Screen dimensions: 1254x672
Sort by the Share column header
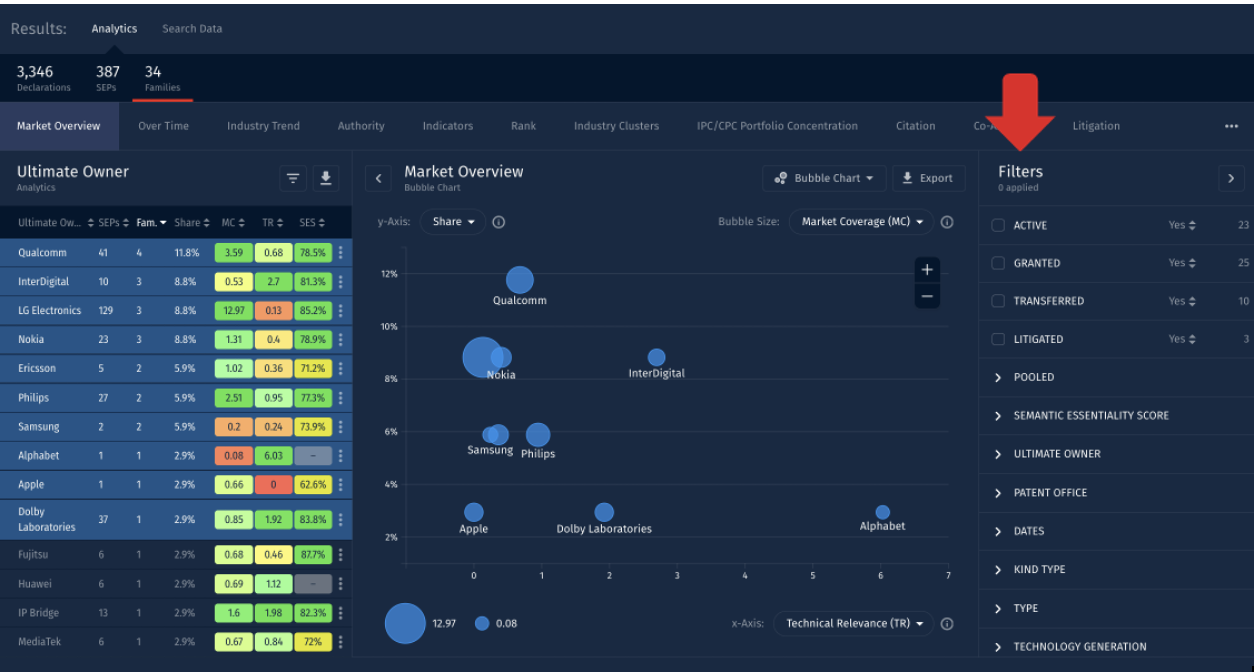click(191, 223)
